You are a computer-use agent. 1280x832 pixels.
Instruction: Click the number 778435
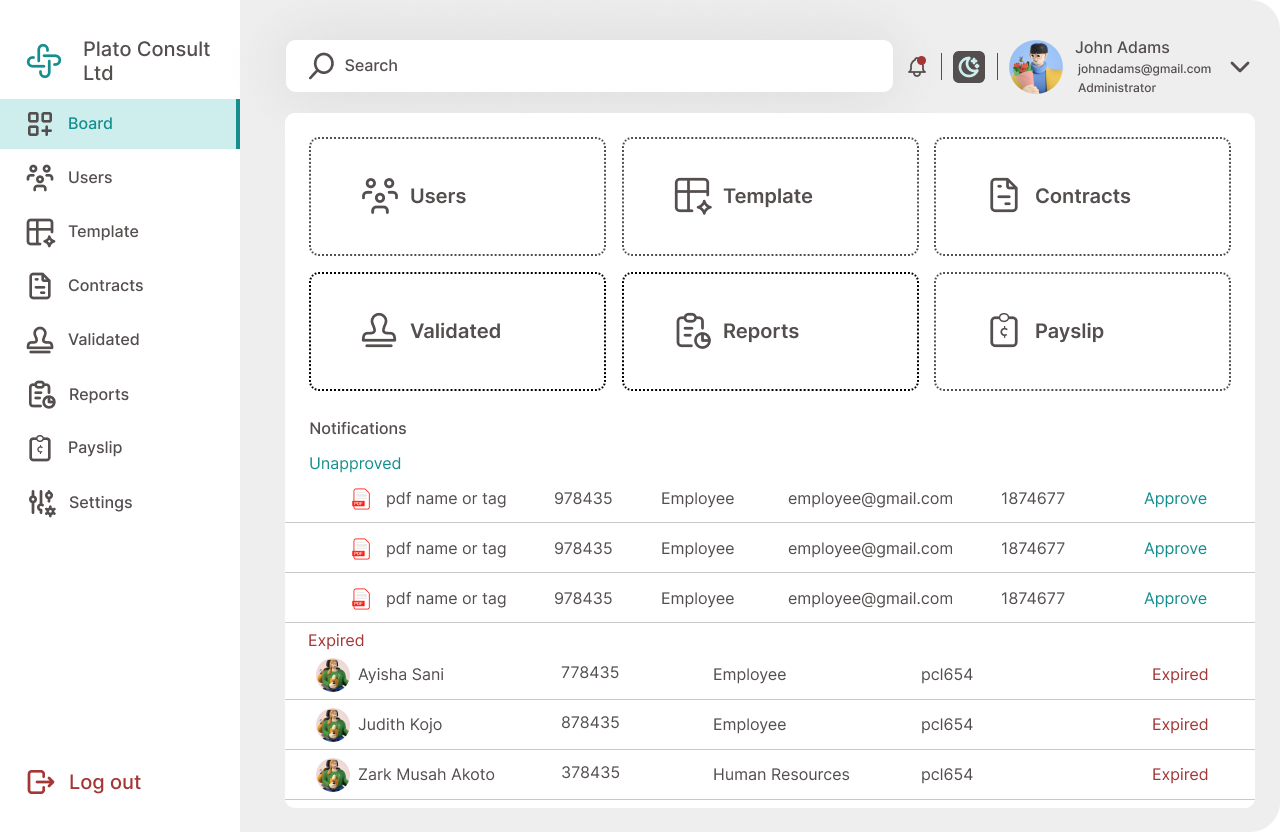point(590,673)
